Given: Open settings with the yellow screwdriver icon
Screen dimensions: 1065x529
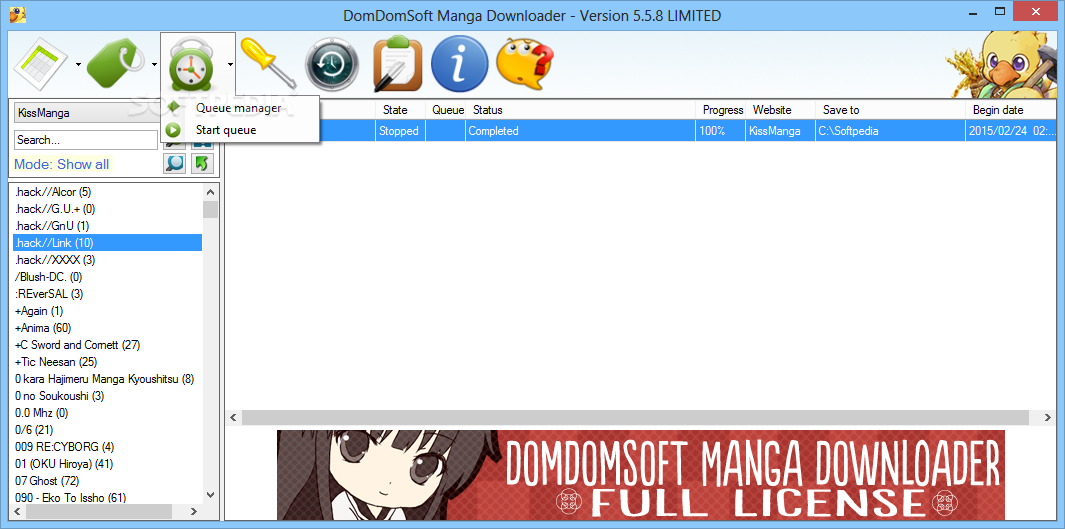Looking at the screenshot, I should (x=270, y=62).
